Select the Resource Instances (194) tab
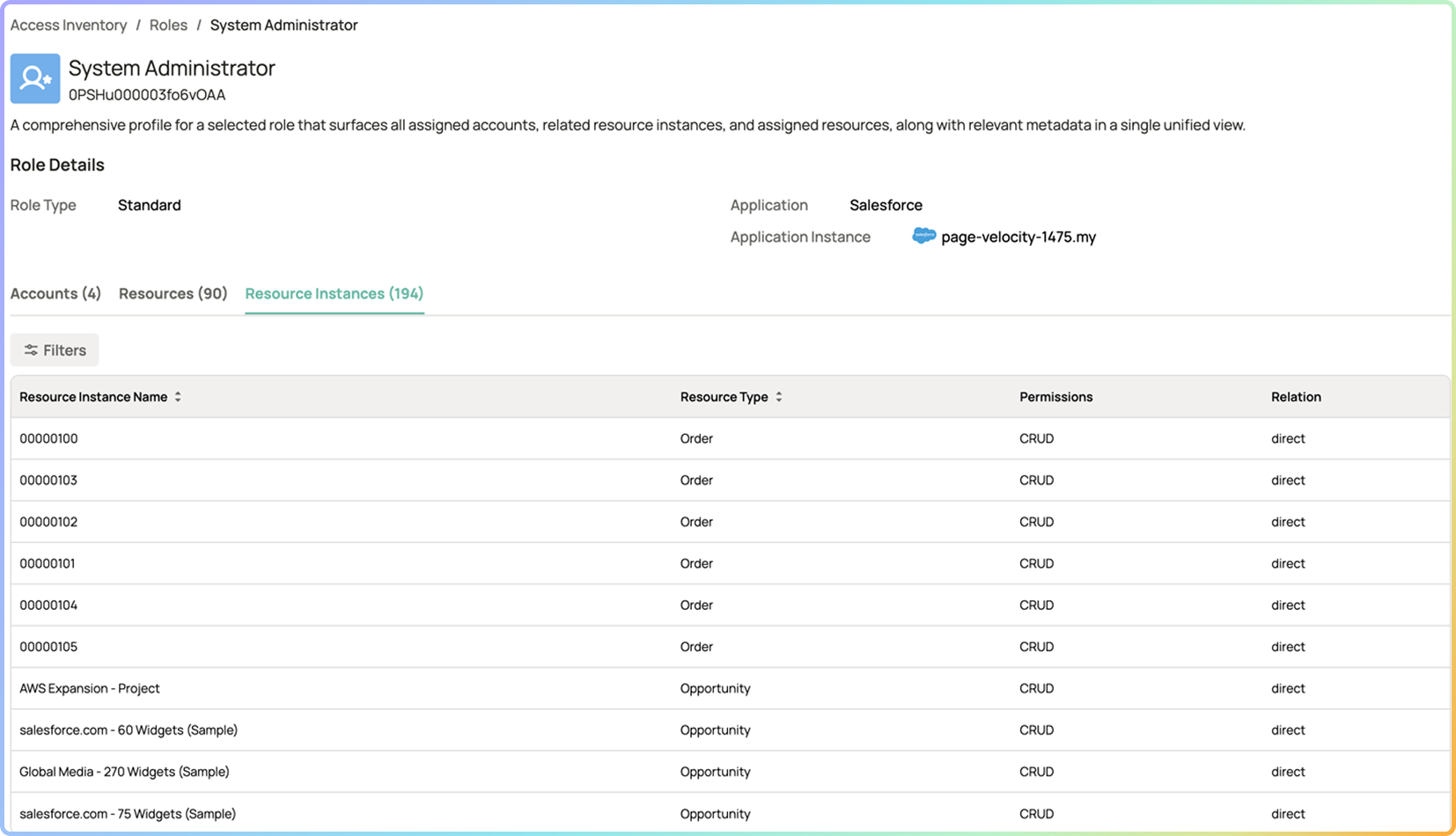Image resolution: width=1456 pixels, height=836 pixels. (x=335, y=293)
